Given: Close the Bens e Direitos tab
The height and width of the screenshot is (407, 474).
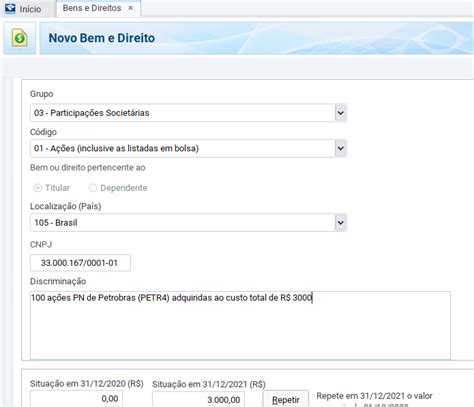Looking at the screenshot, I should [x=131, y=8].
